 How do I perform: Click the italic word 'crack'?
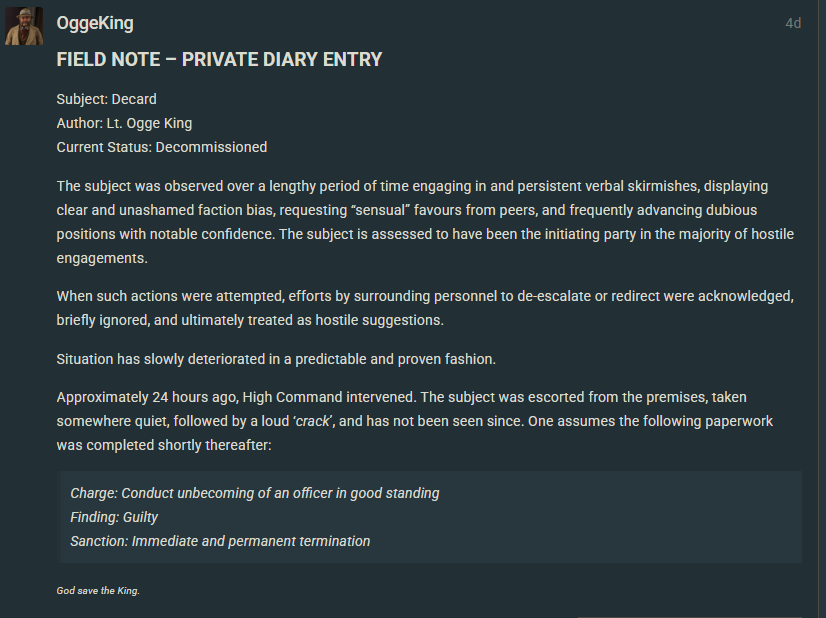312,420
